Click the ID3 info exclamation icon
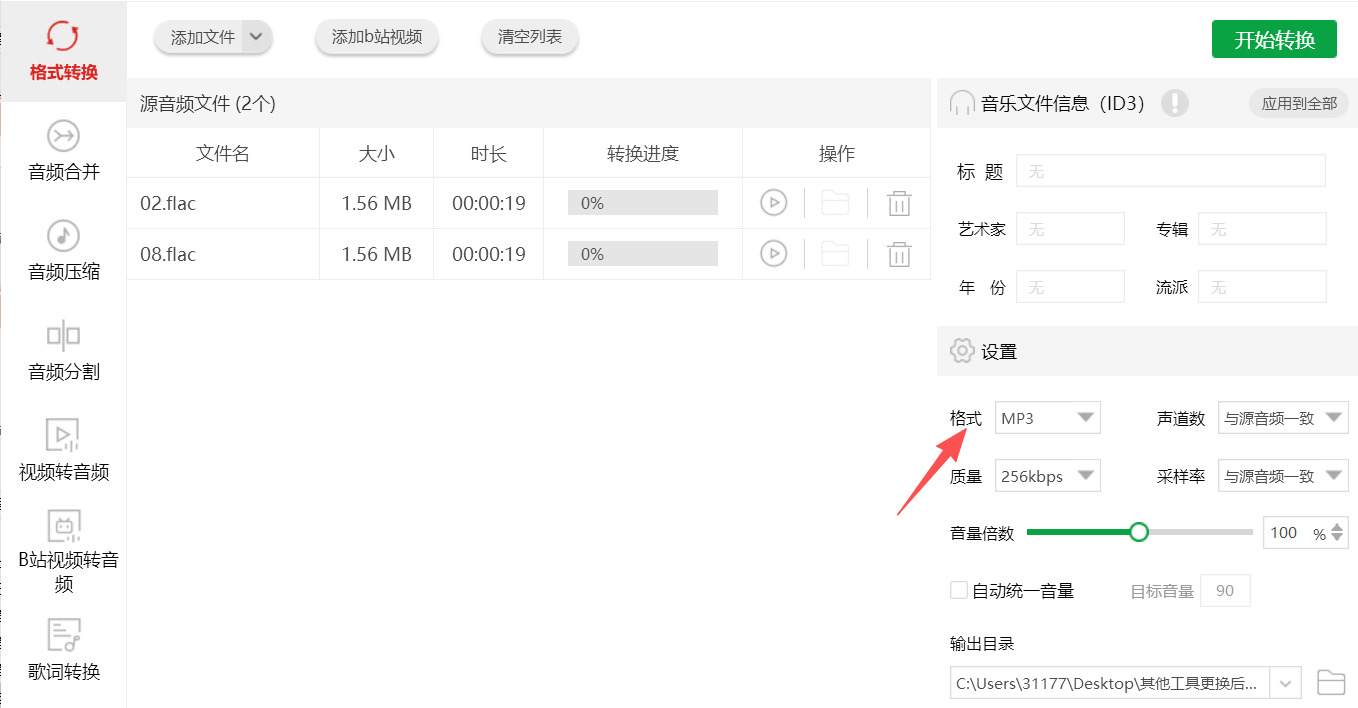The height and width of the screenshot is (708, 1358). point(1175,103)
